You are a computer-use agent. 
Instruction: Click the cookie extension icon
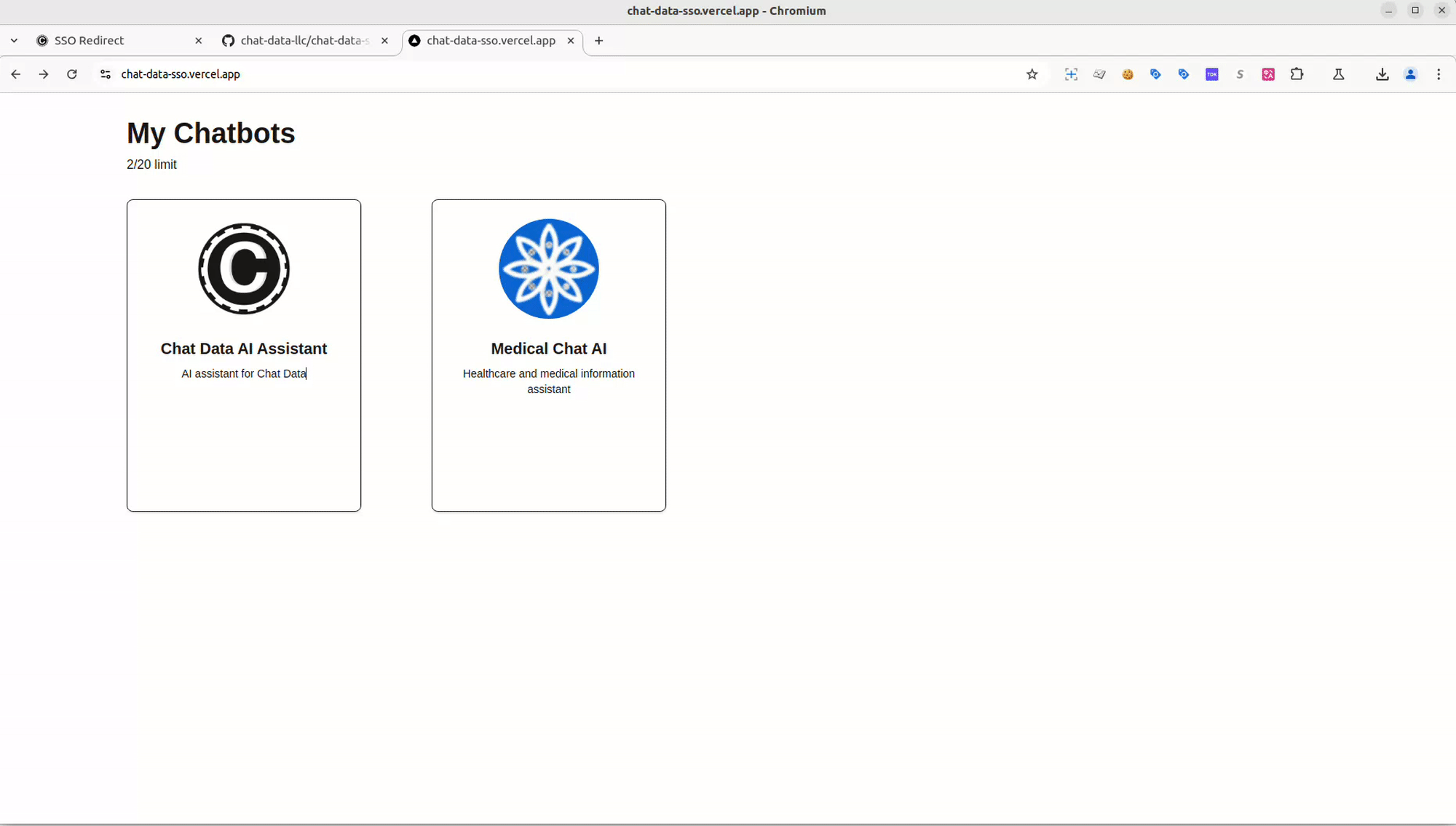[x=1128, y=74]
